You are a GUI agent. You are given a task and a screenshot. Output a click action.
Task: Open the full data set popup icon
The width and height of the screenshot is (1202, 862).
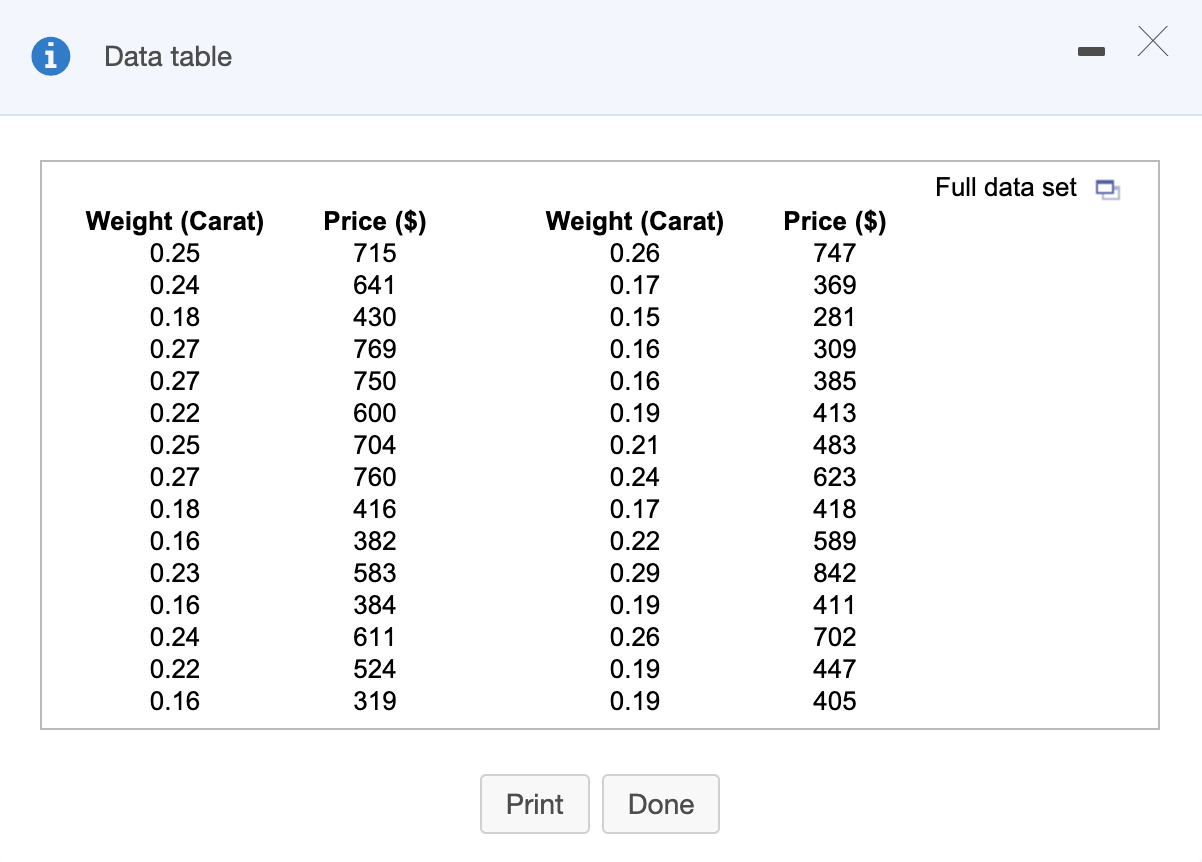click(x=1105, y=189)
